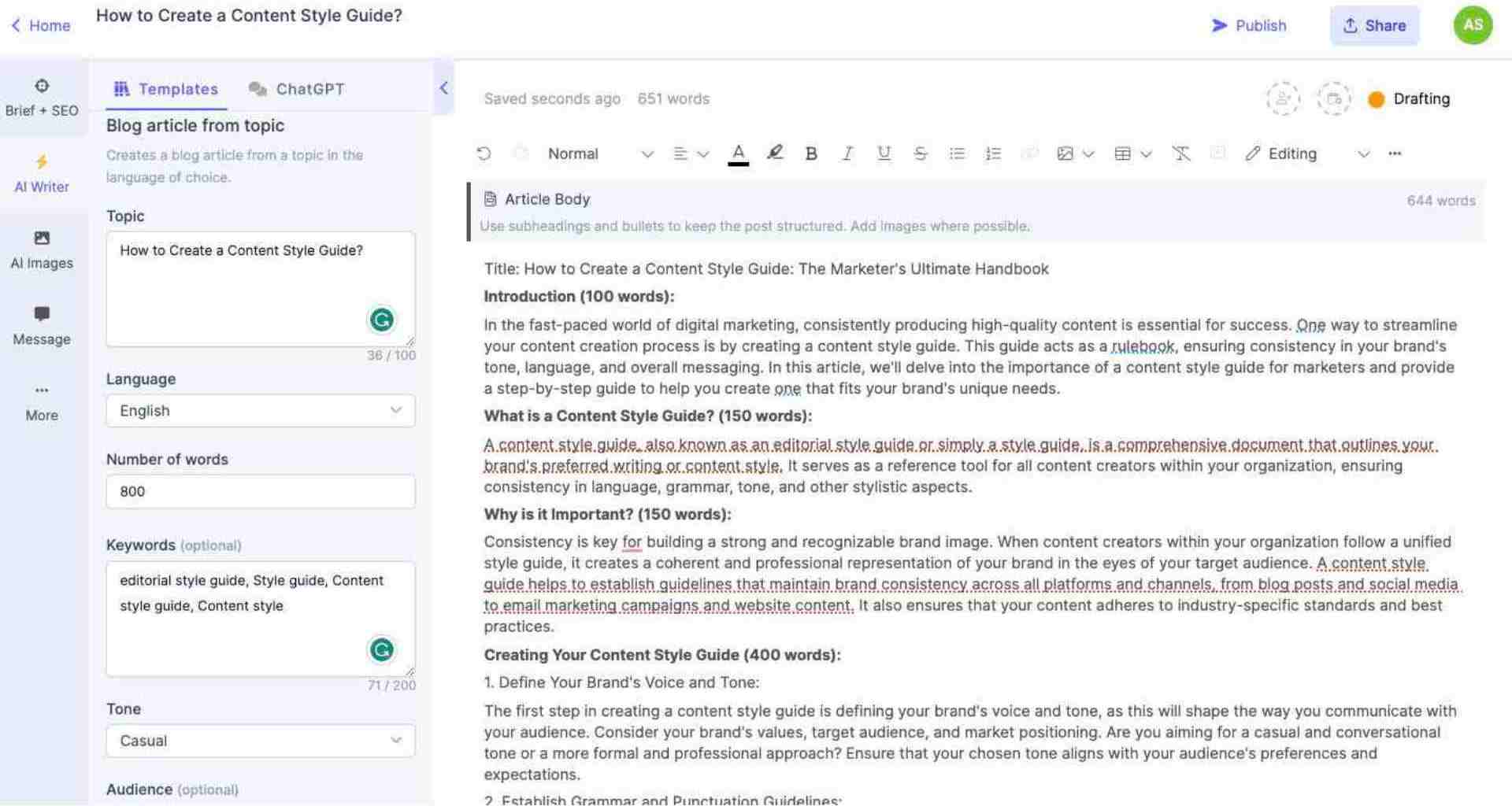This screenshot has height=806, width=1512.
Task: Click the 'Title: How to Create' line
Action: point(766,269)
